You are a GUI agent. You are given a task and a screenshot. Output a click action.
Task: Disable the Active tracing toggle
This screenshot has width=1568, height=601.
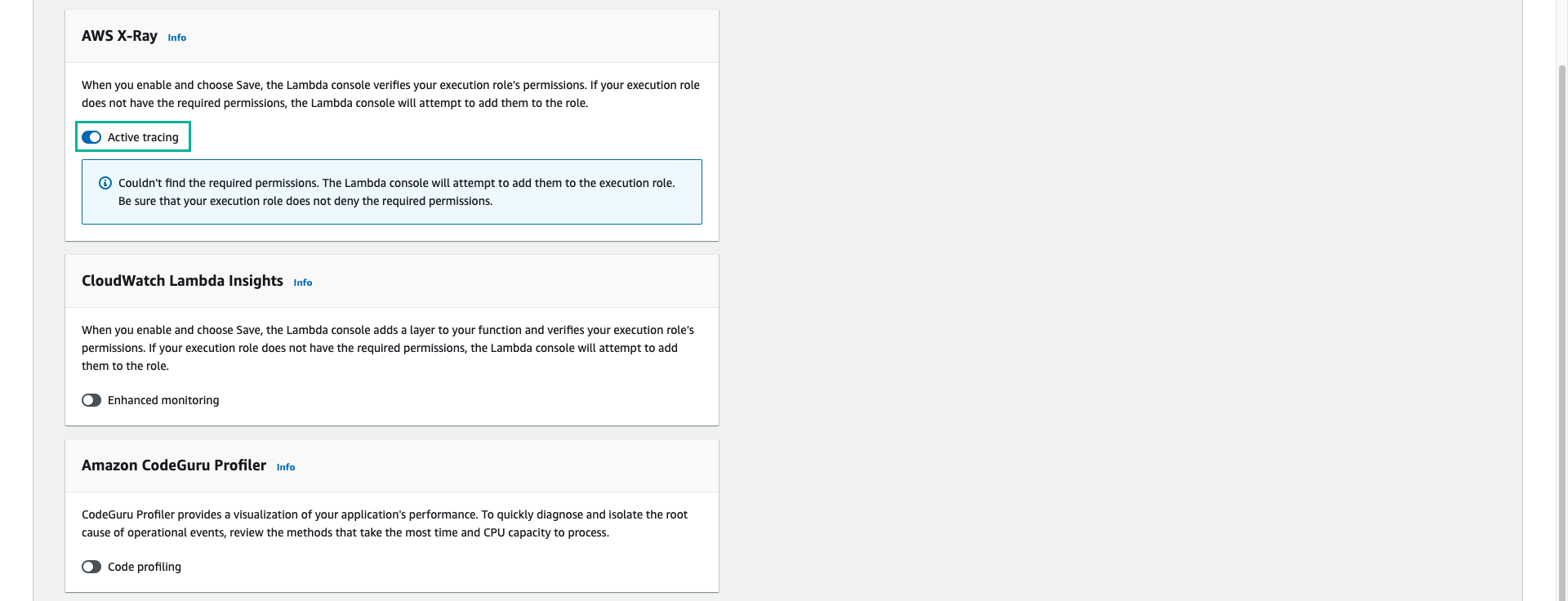[x=91, y=137]
